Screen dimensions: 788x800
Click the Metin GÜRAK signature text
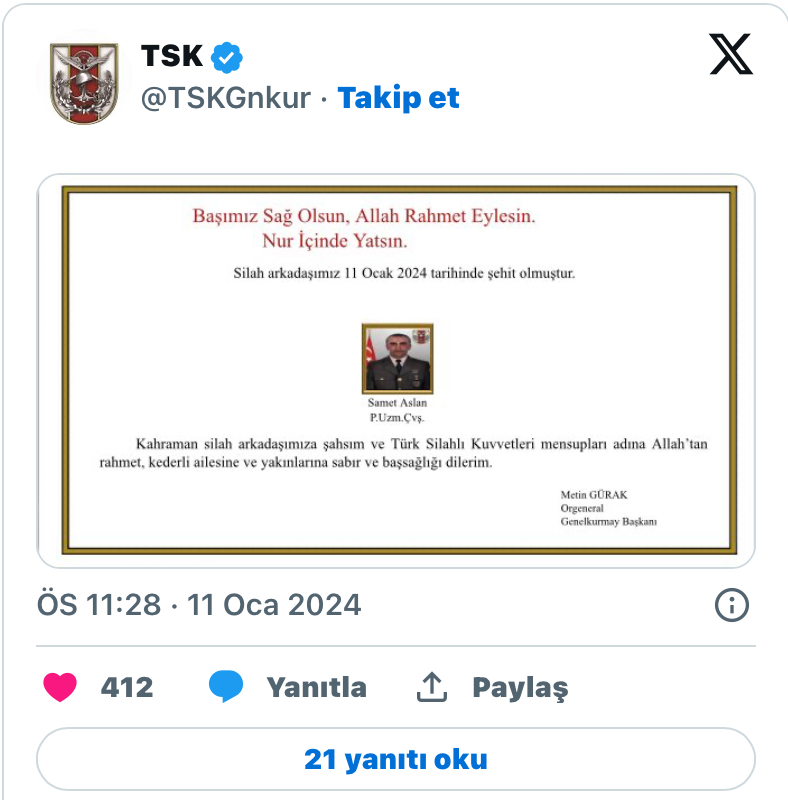(x=594, y=494)
